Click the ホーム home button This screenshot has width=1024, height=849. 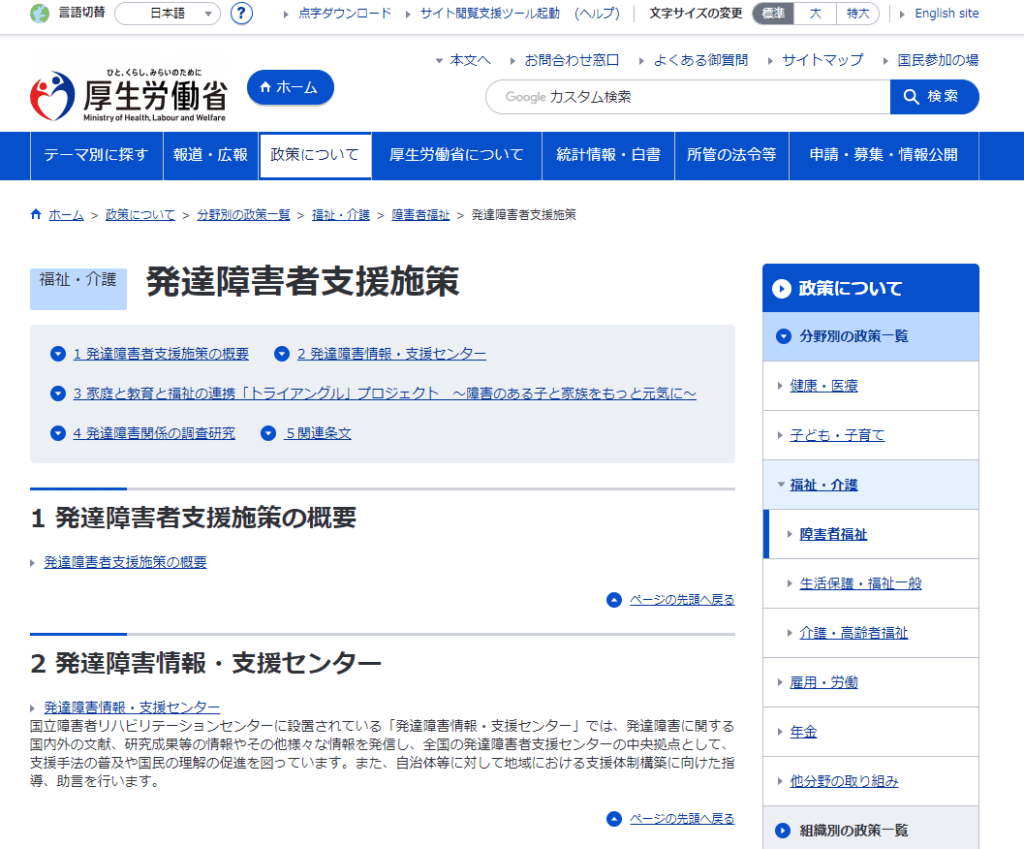click(x=290, y=88)
